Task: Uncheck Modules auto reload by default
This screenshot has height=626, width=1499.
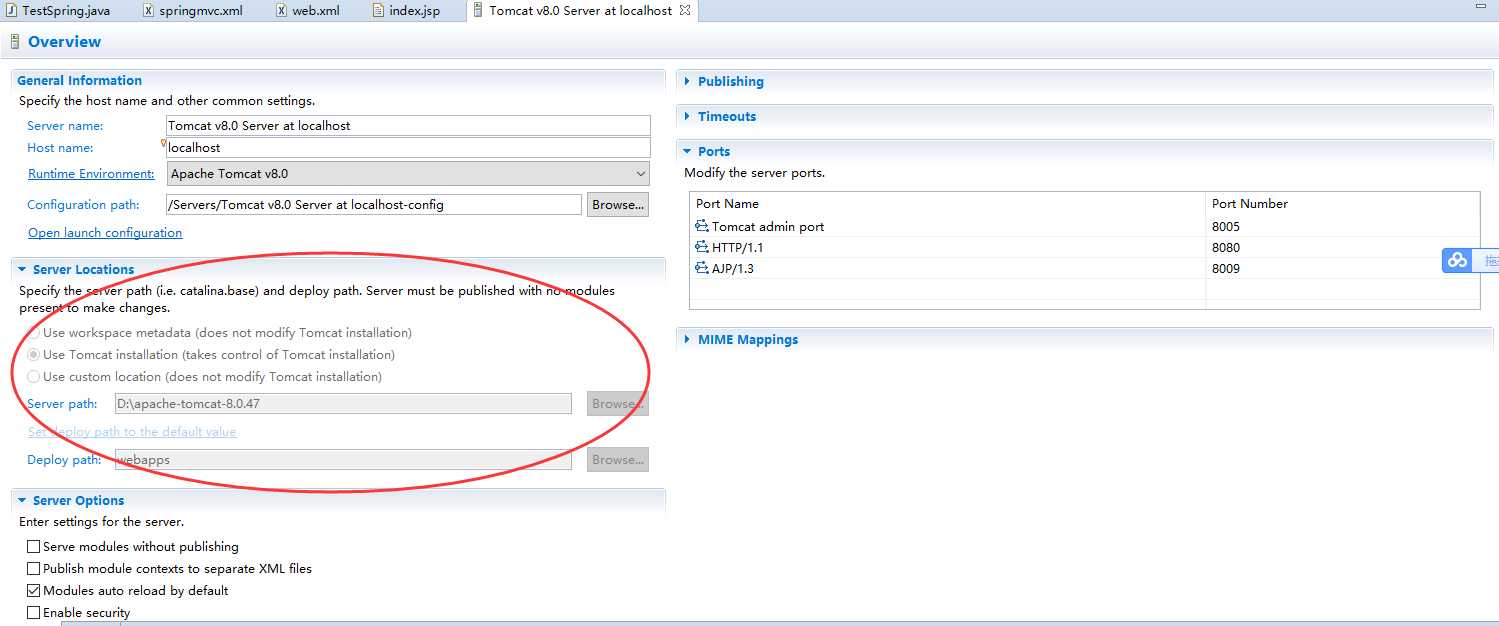Action: click(x=34, y=591)
